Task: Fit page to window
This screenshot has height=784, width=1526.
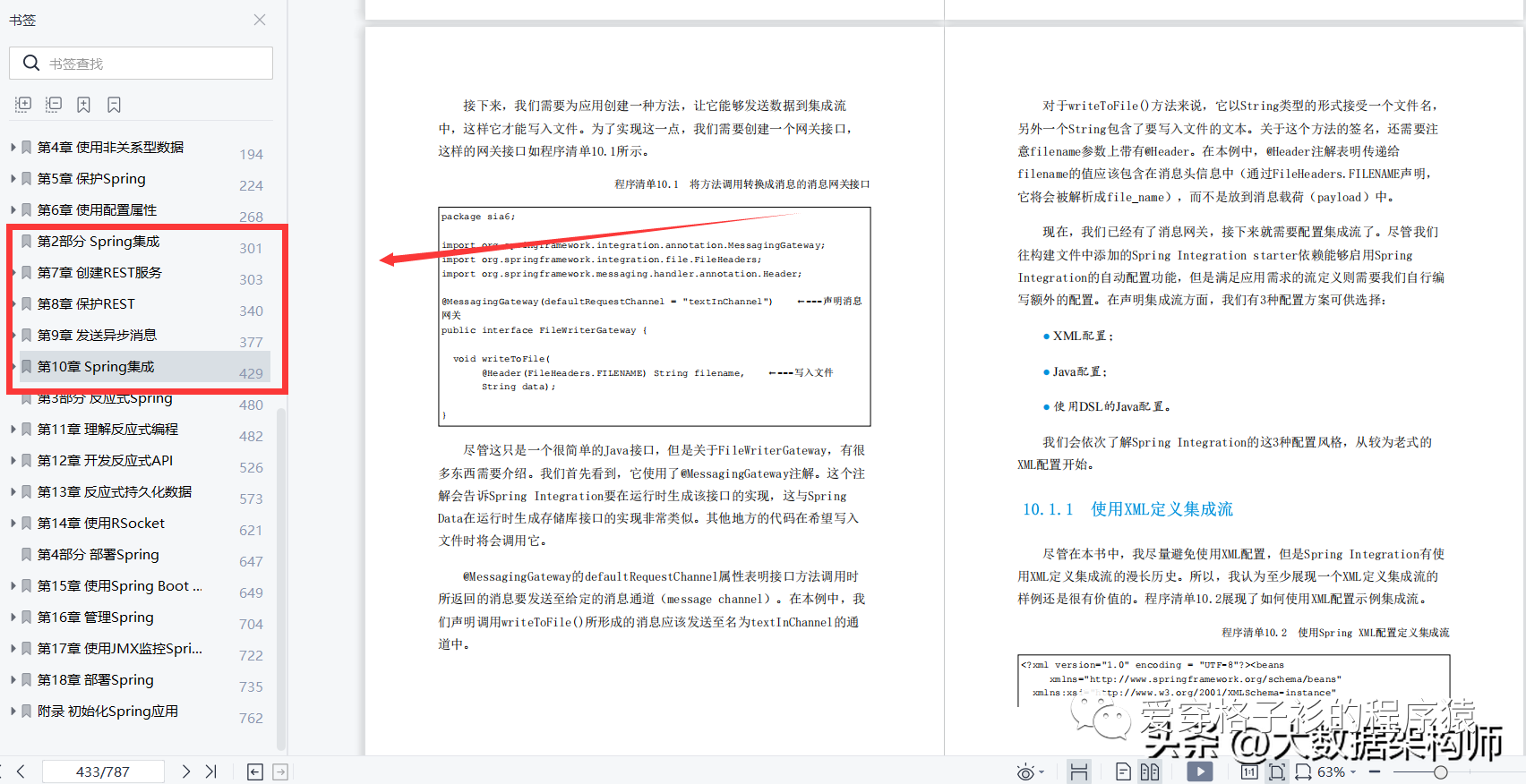Action: (x=1277, y=771)
